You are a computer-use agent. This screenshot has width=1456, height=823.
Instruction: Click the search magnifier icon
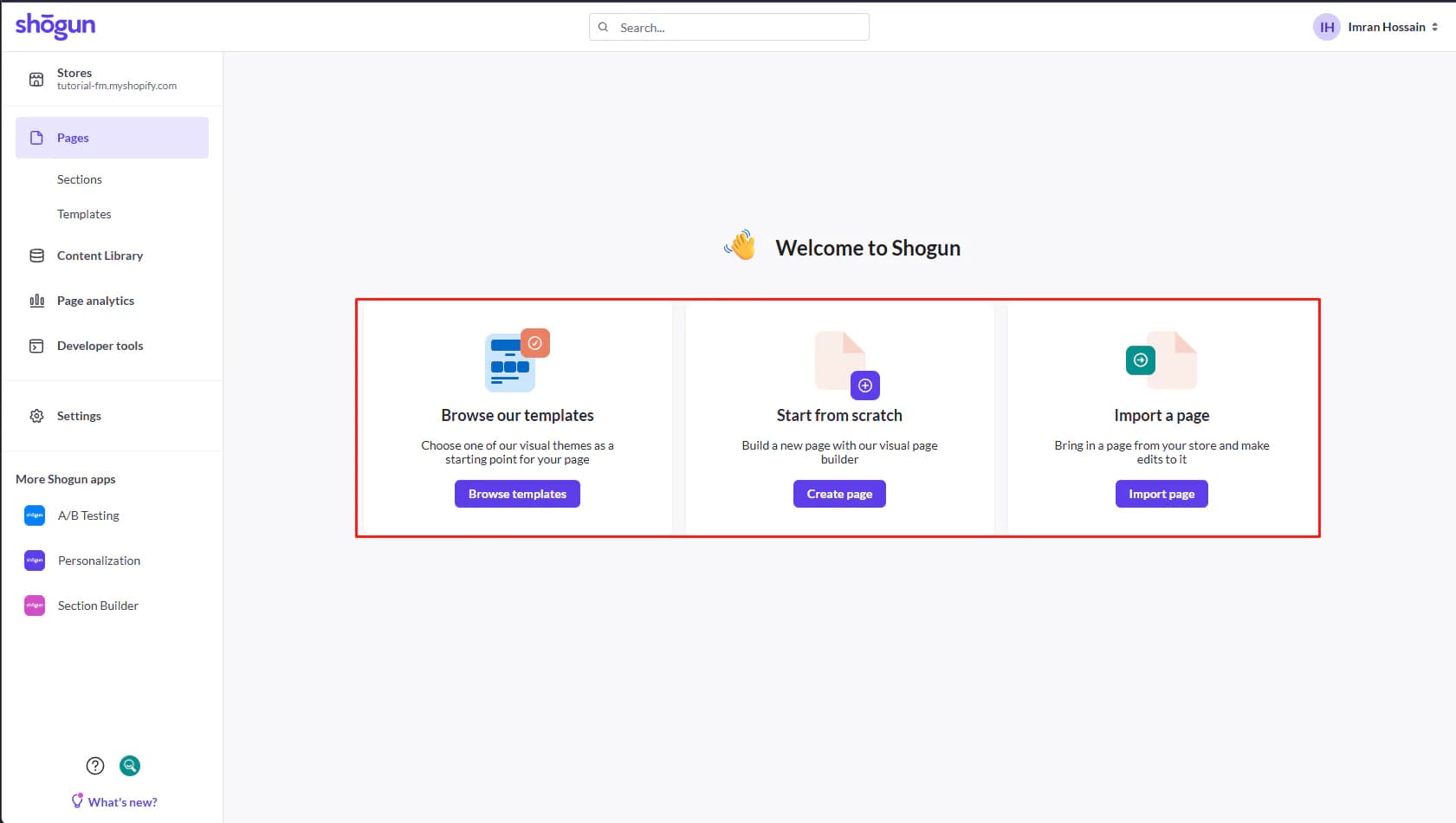(604, 27)
